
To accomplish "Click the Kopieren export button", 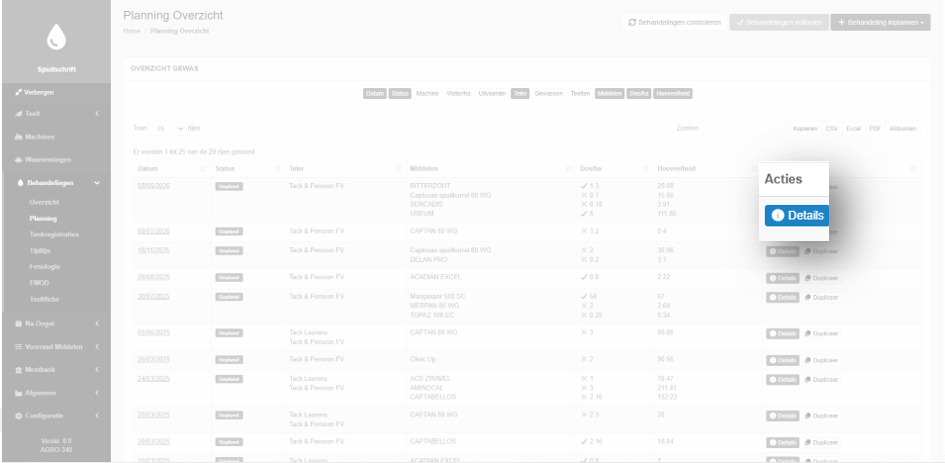I will tap(805, 128).
